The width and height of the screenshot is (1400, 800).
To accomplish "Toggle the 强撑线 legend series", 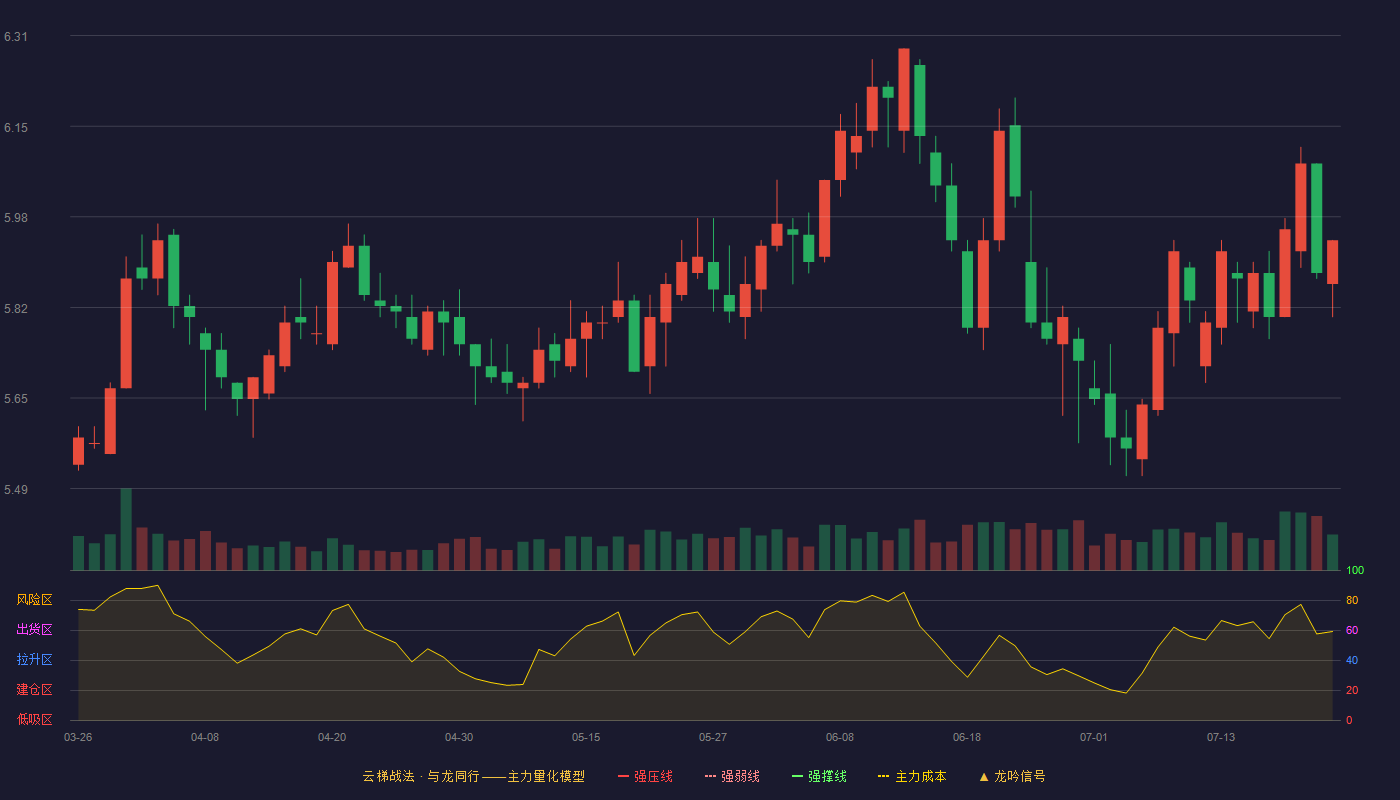I will (819, 776).
